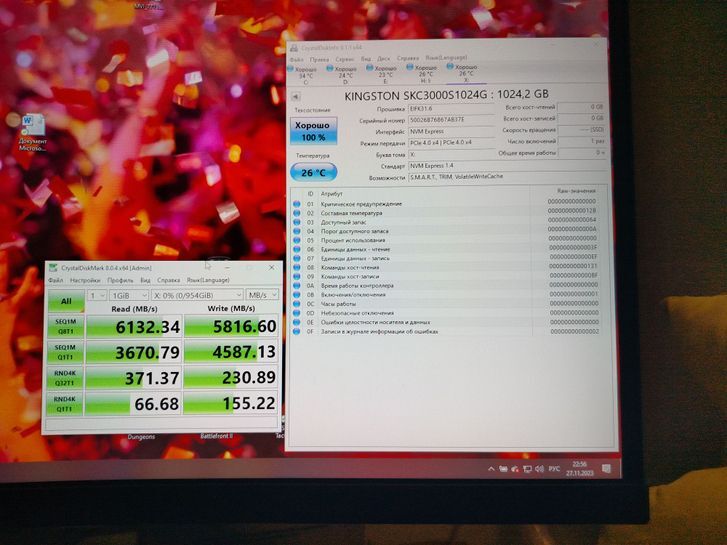Click status icon for attribute 01 critical warning
727x545 pixels.
[296, 204]
